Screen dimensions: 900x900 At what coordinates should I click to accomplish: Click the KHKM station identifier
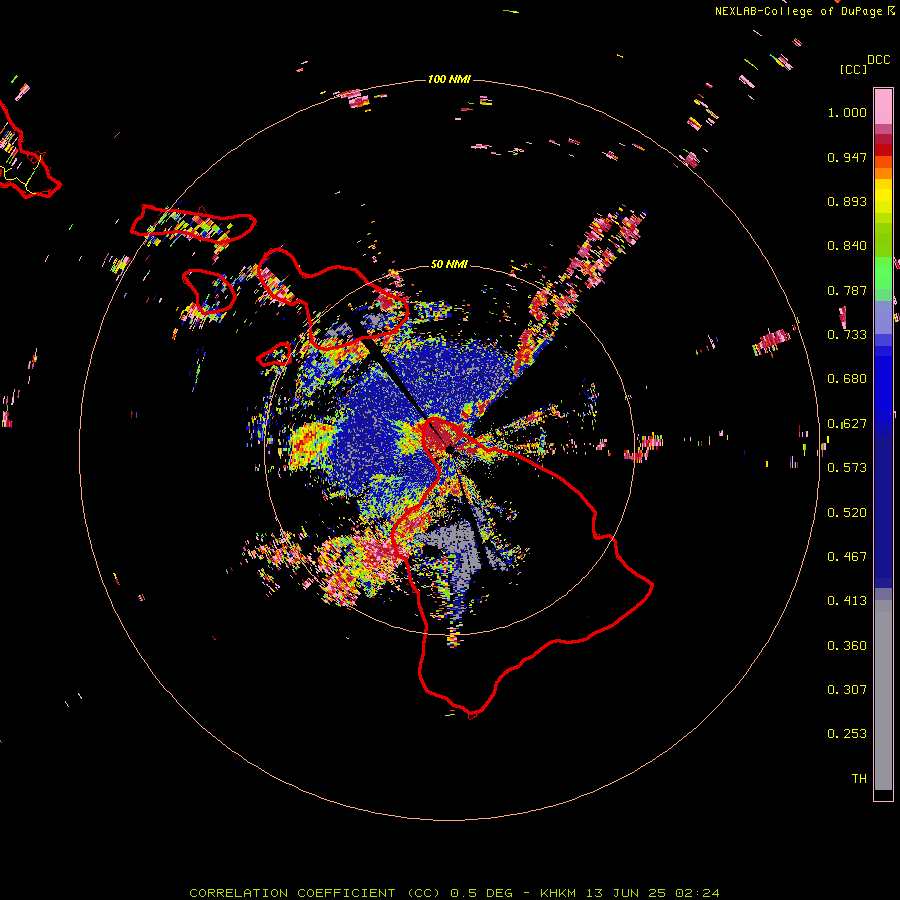[558, 893]
